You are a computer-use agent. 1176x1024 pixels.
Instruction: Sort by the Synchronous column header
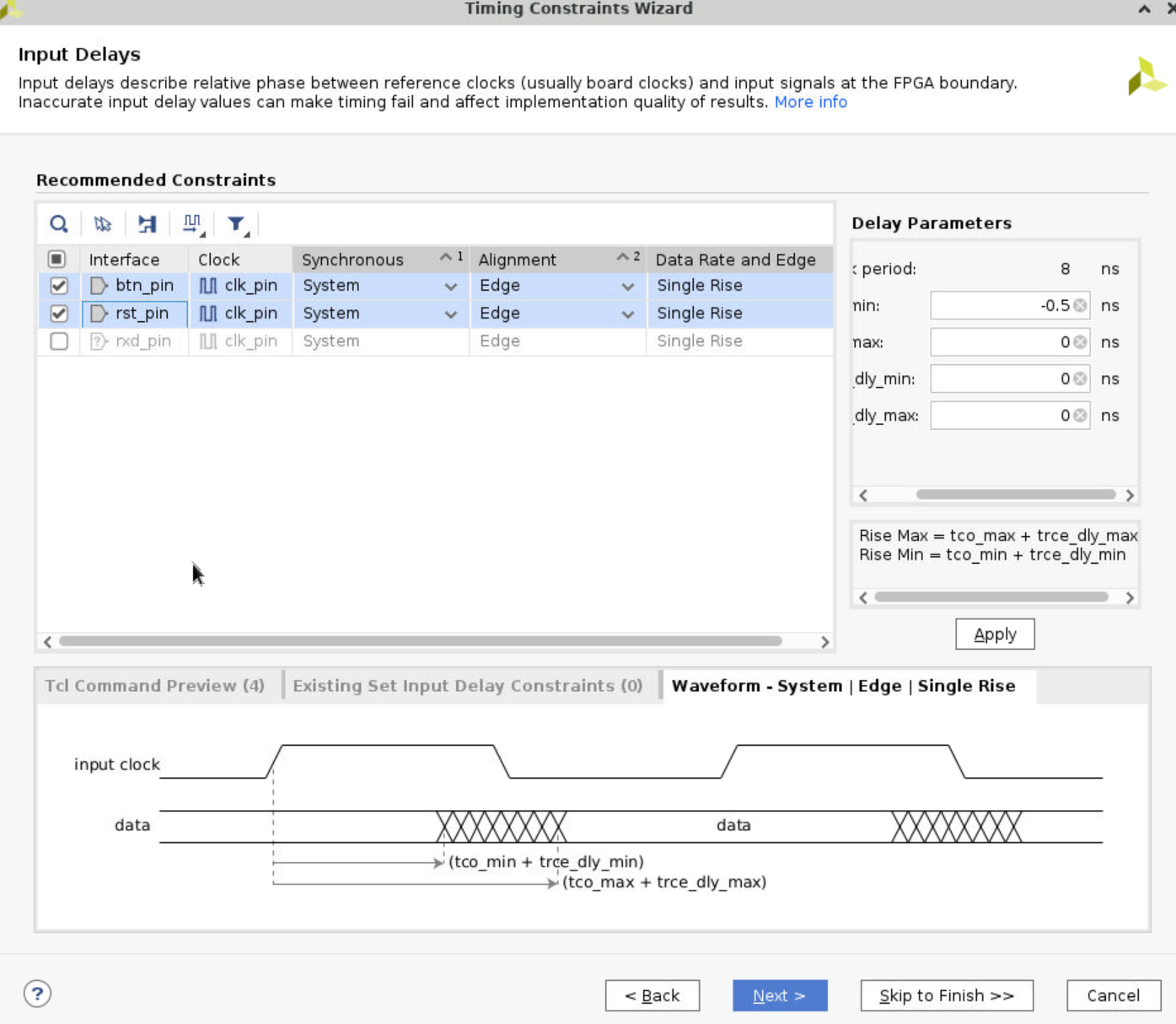pos(380,259)
